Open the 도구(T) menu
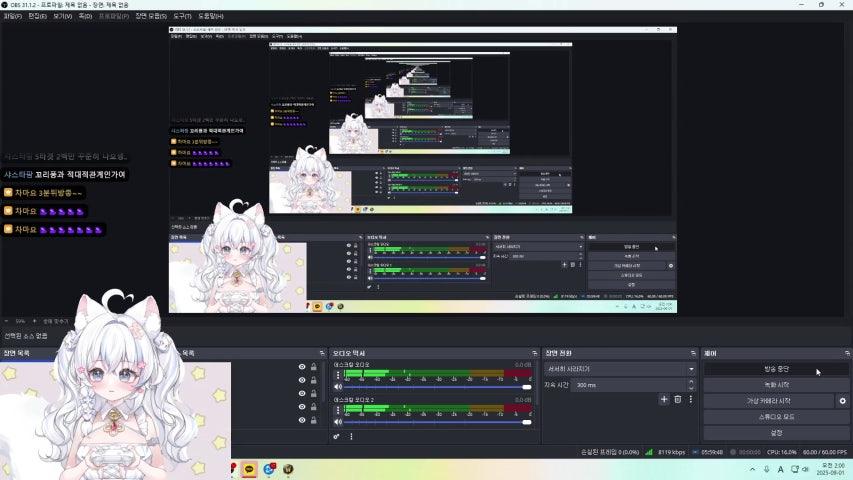The image size is (853, 480). (182, 16)
